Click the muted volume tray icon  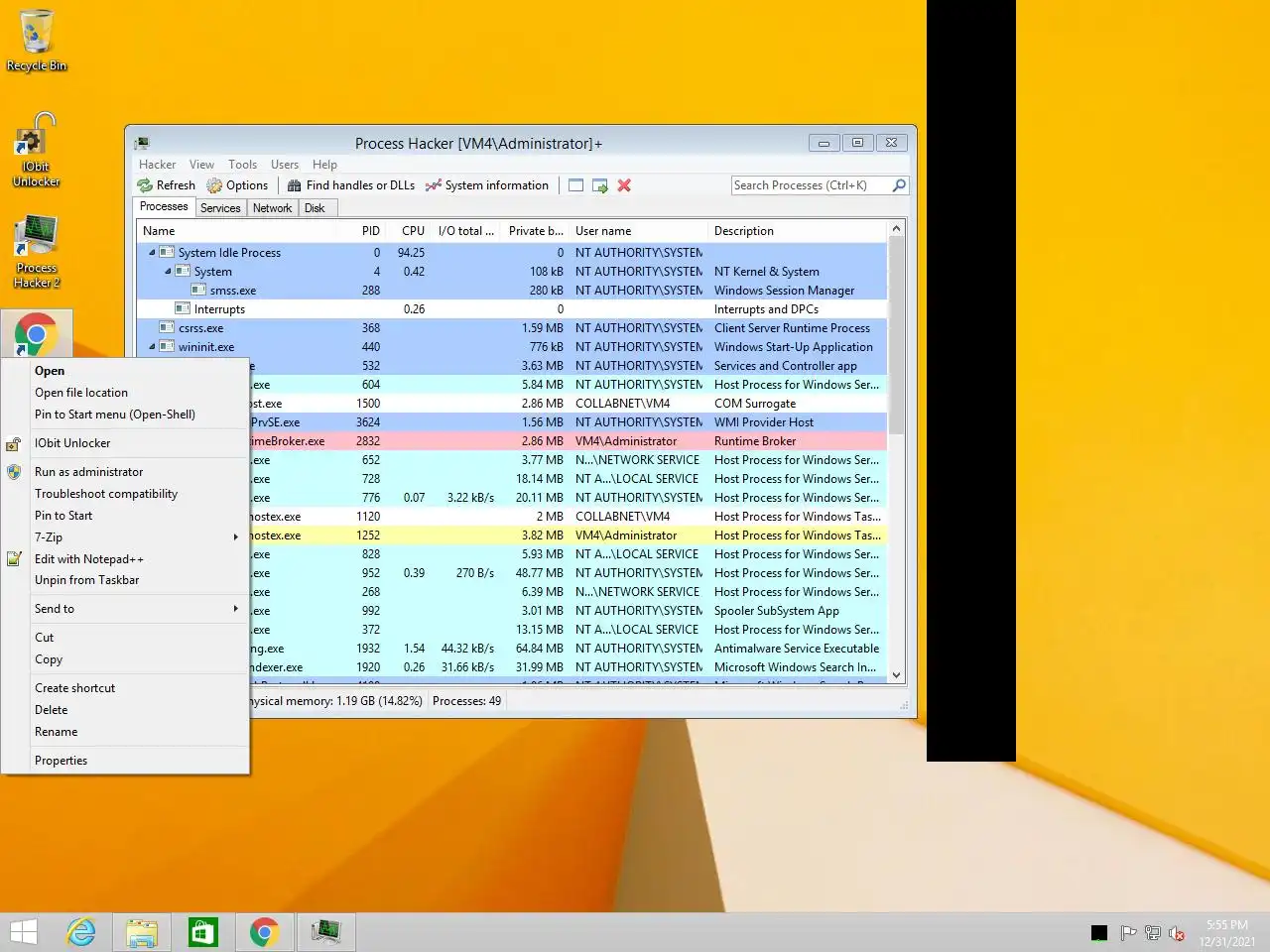(1177, 933)
